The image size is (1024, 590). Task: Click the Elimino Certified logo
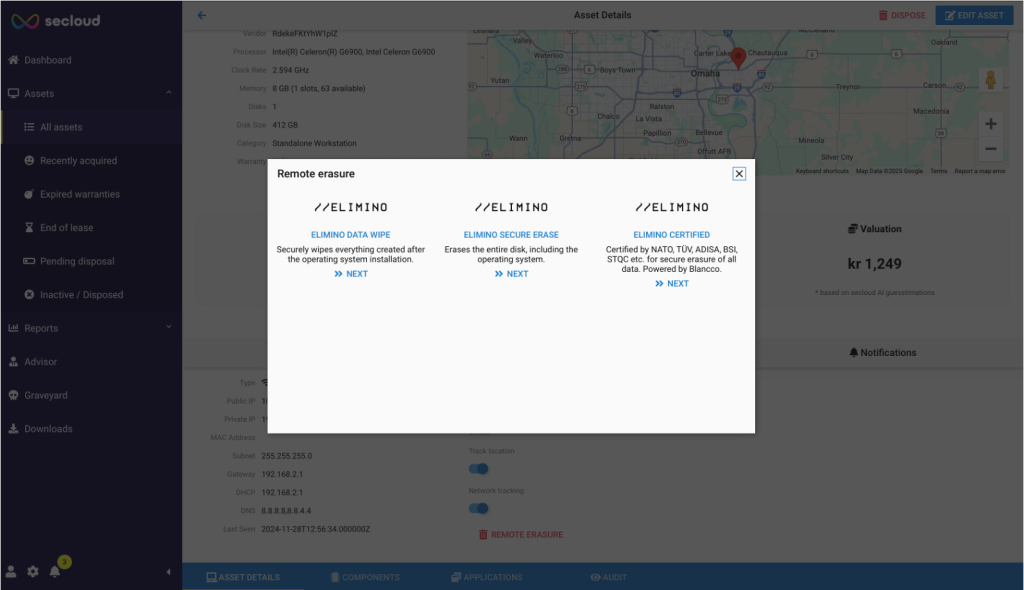[671, 207]
